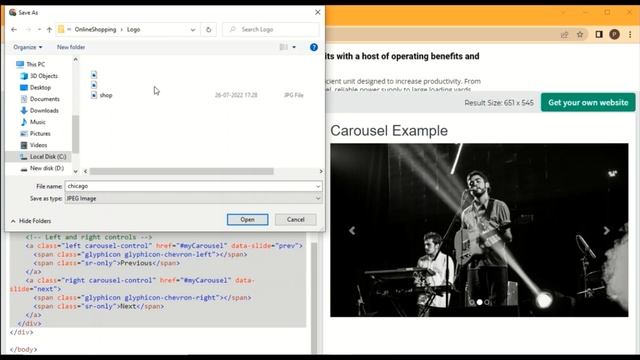This screenshot has width=640, height=360.
Task: Bookmark this page with star icon
Action: point(580,35)
